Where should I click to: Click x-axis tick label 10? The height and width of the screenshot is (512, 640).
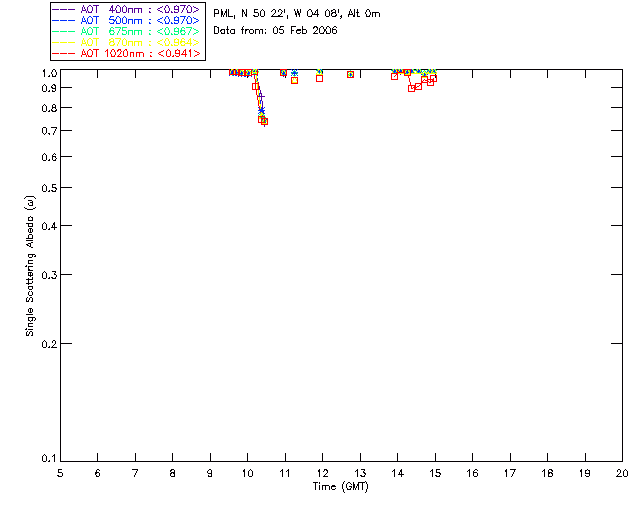tap(248, 473)
